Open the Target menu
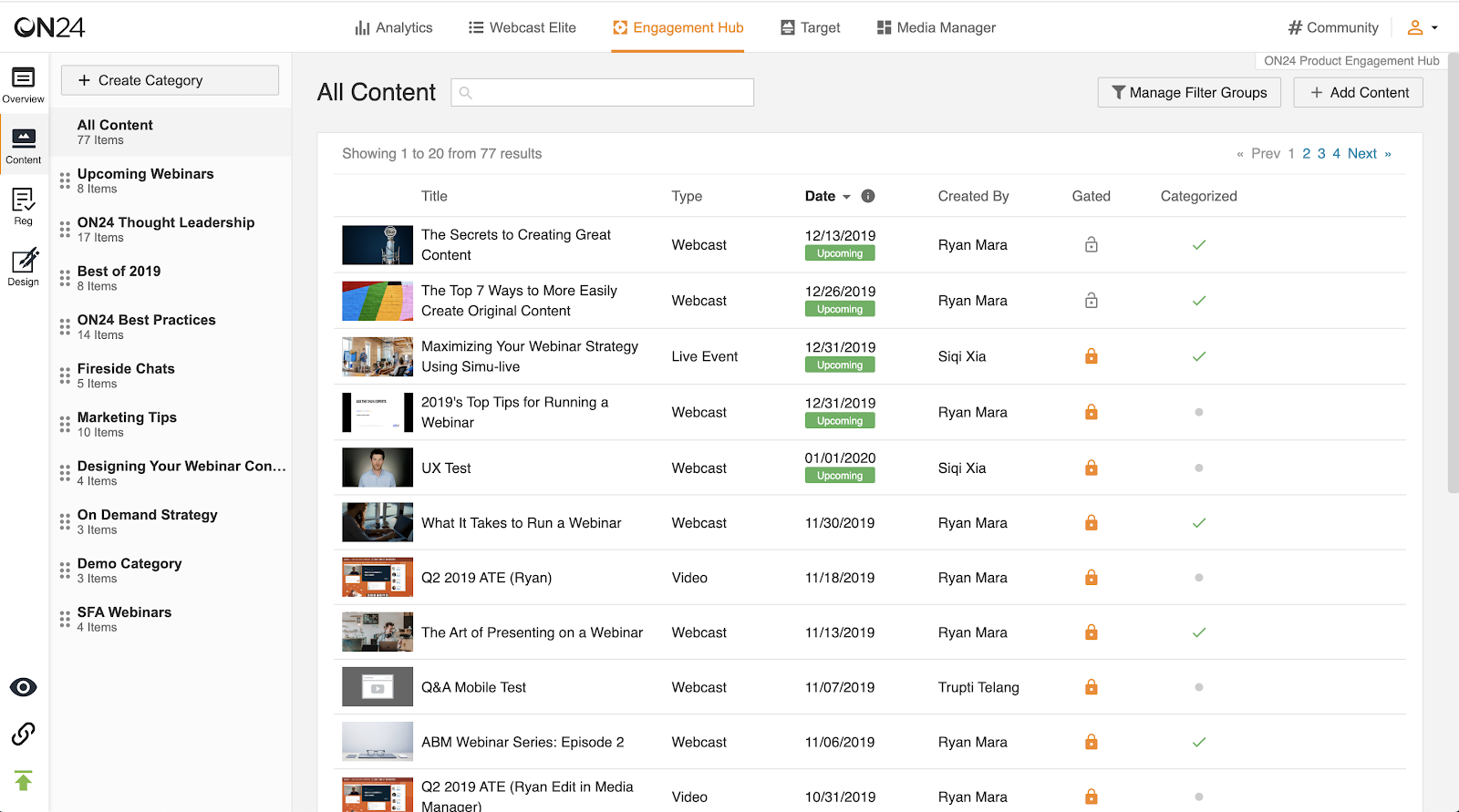This screenshot has height=812, width=1459. click(x=811, y=27)
